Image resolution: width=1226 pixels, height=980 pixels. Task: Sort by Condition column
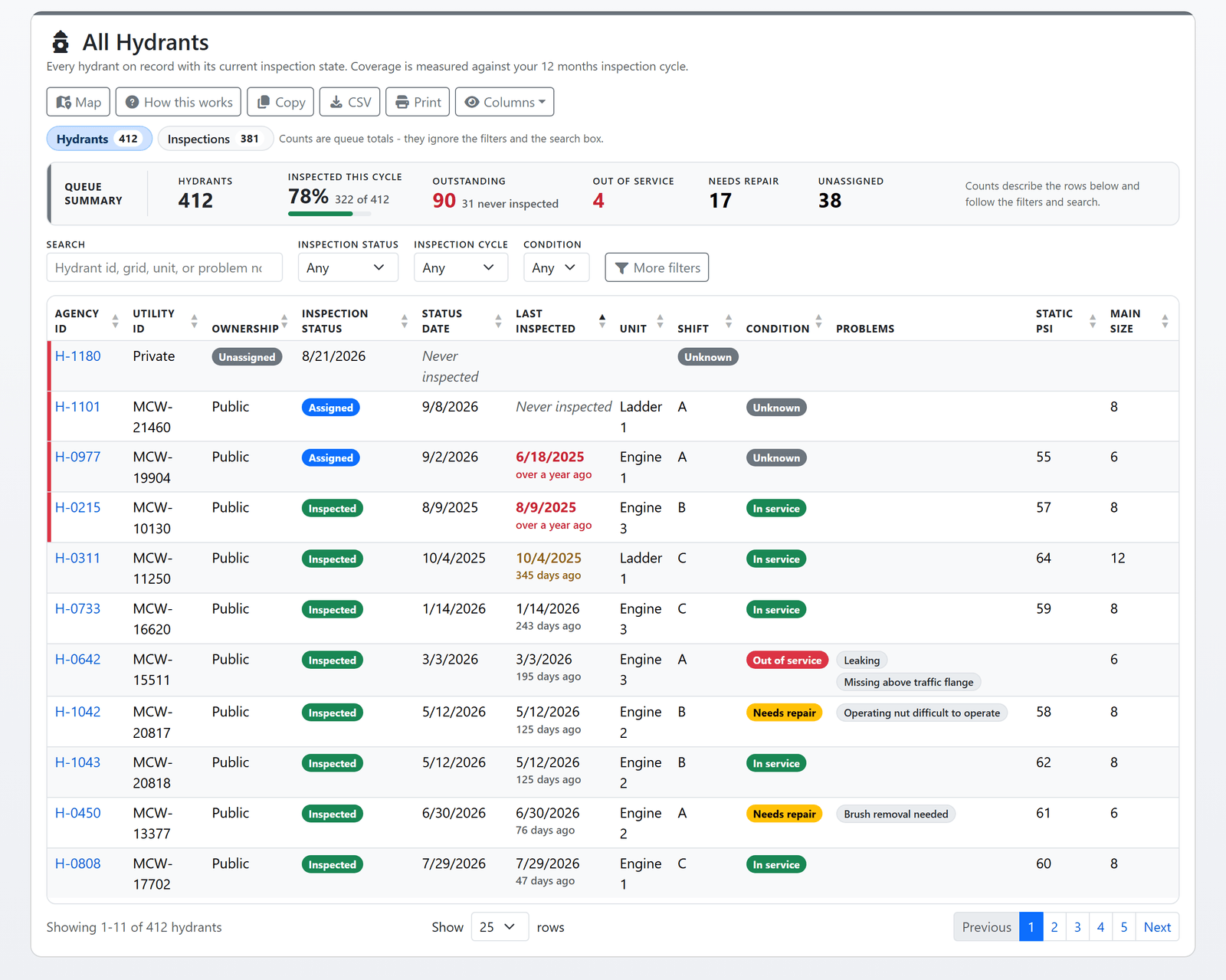(784, 321)
